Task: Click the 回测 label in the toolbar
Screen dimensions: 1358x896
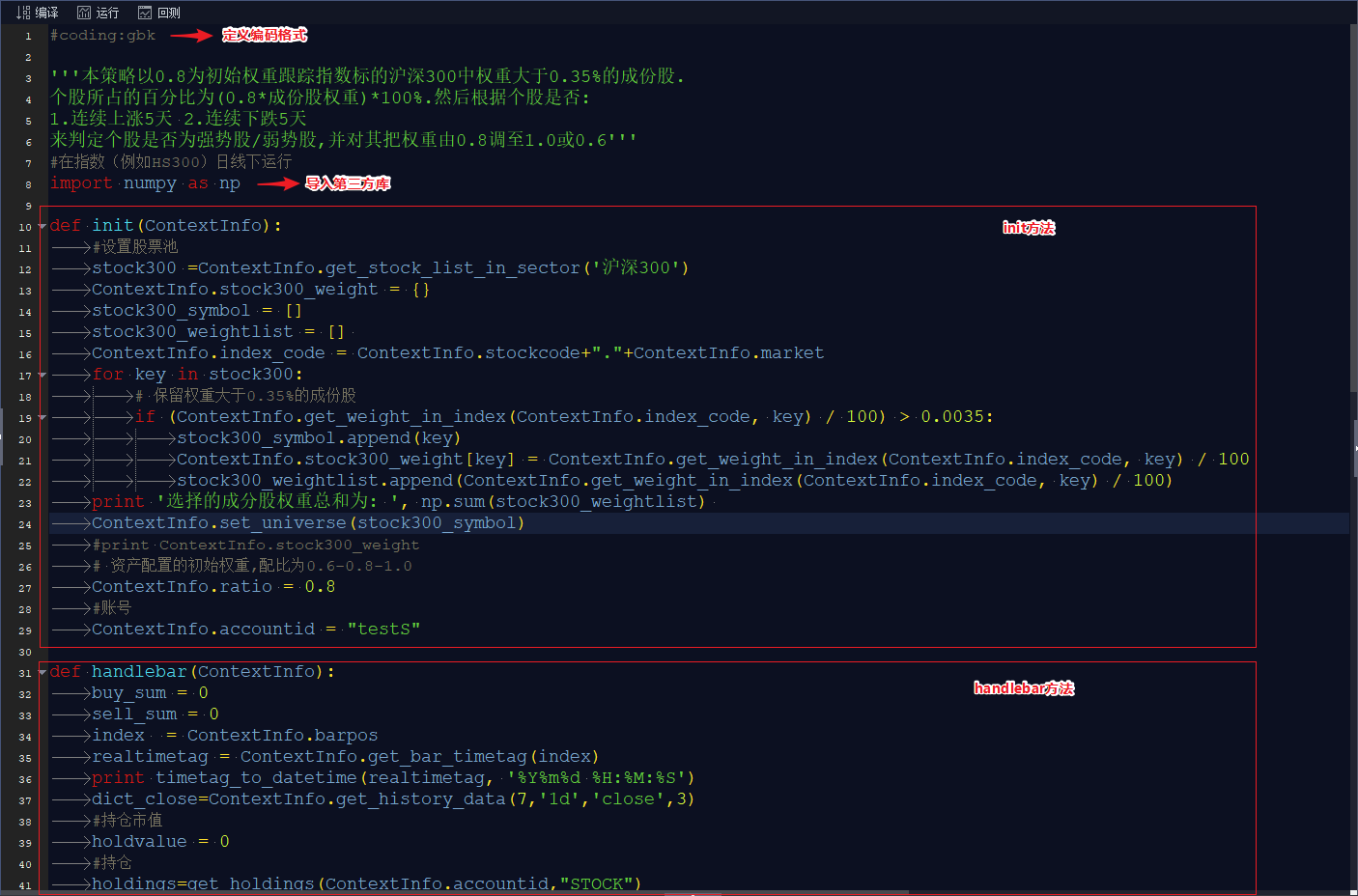Action: pyautogui.click(x=169, y=13)
